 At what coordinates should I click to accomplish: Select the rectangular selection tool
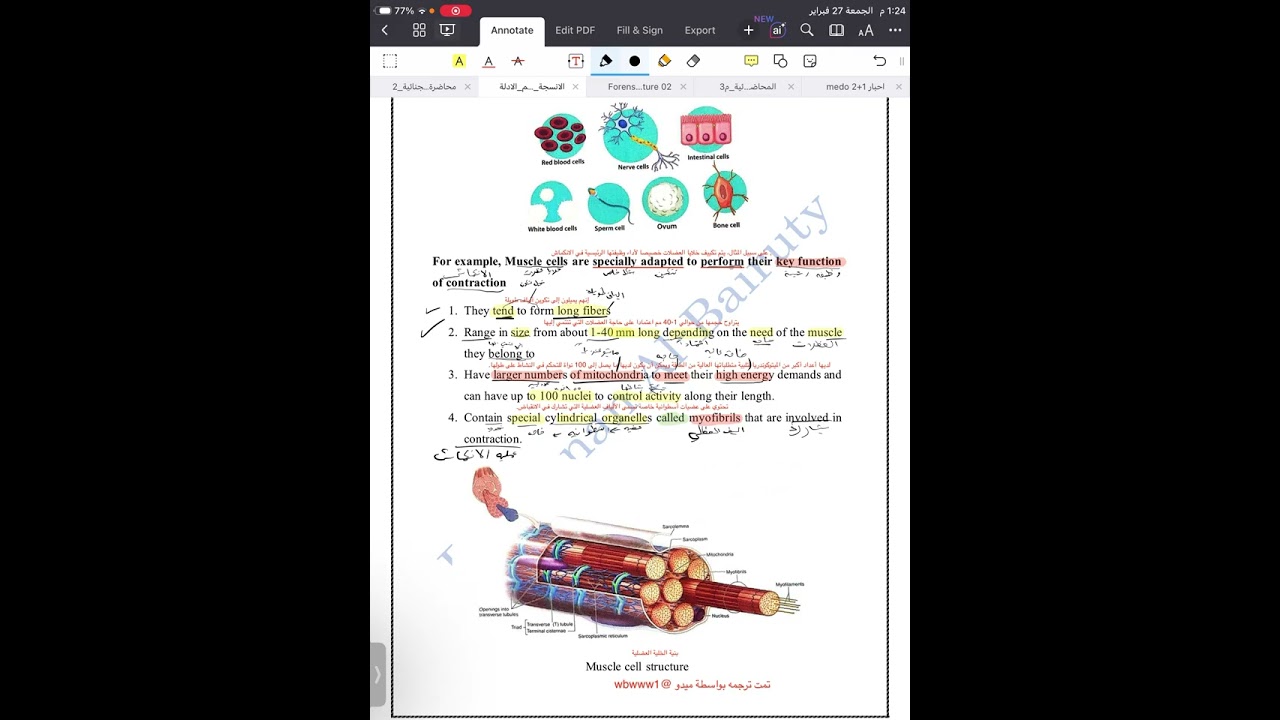(390, 61)
